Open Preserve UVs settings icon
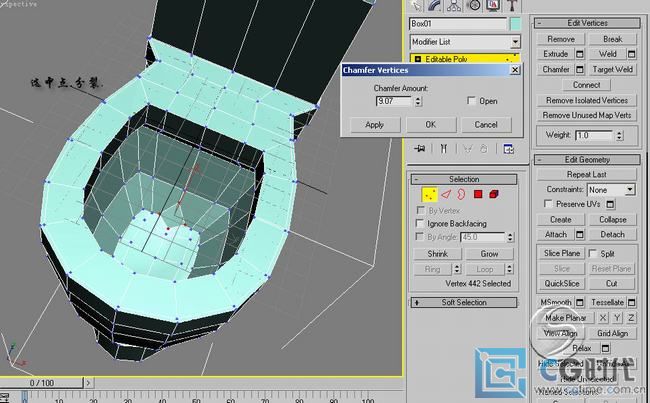The image size is (650, 403). [x=610, y=204]
